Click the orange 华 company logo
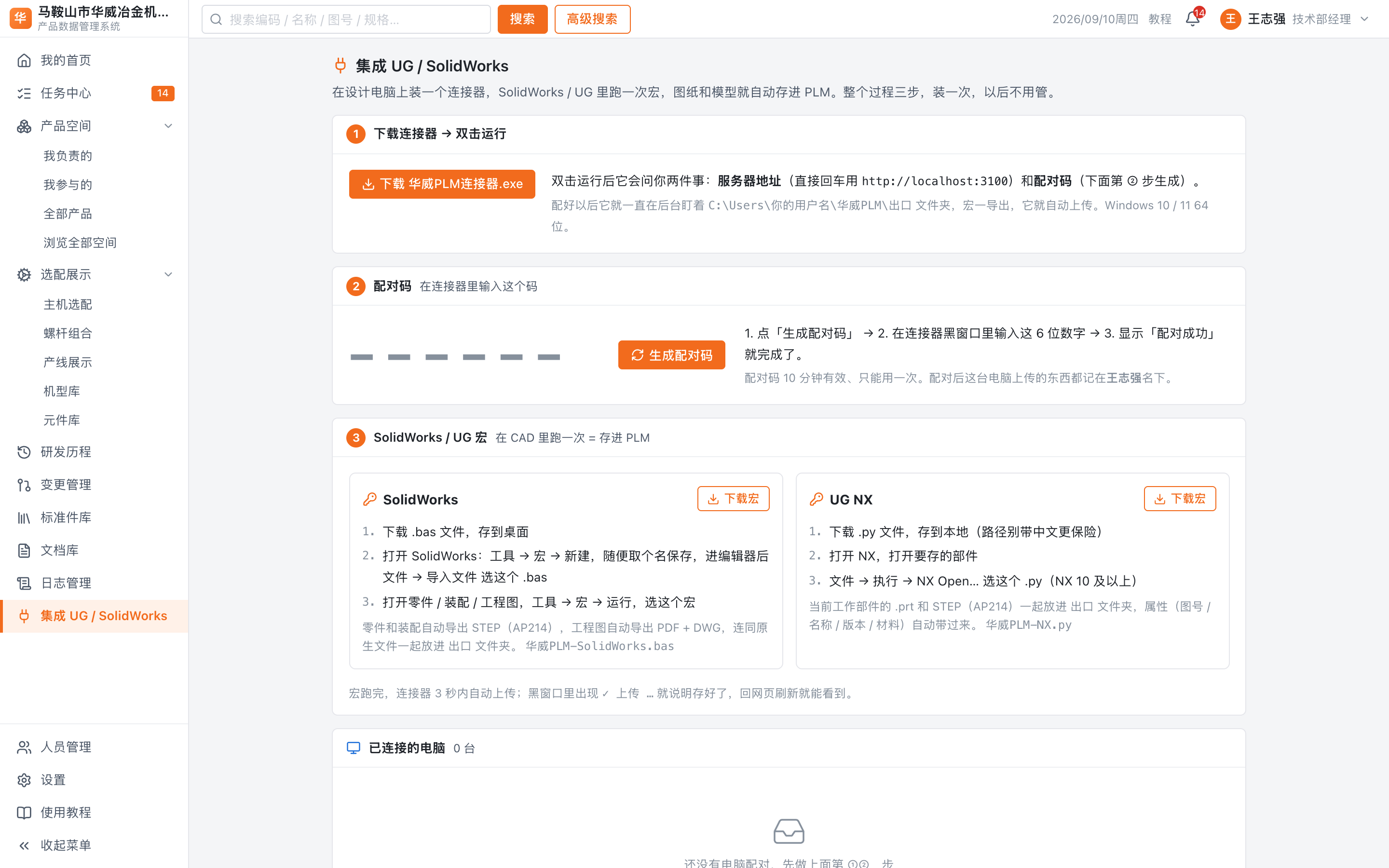Viewport: 1389px width, 868px height. tap(21, 18)
